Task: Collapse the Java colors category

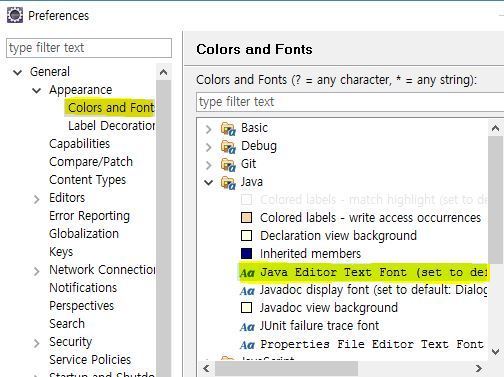Action: point(209,182)
